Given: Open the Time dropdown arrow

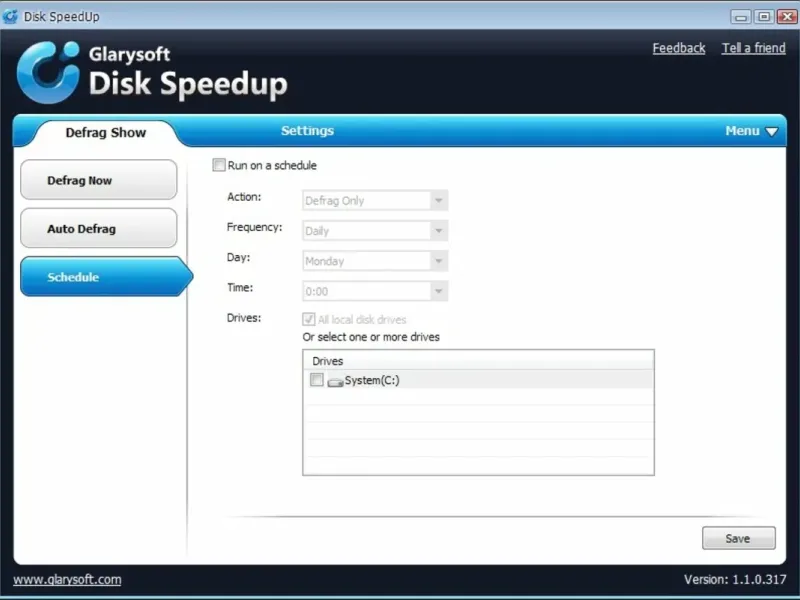Looking at the screenshot, I should (x=439, y=291).
